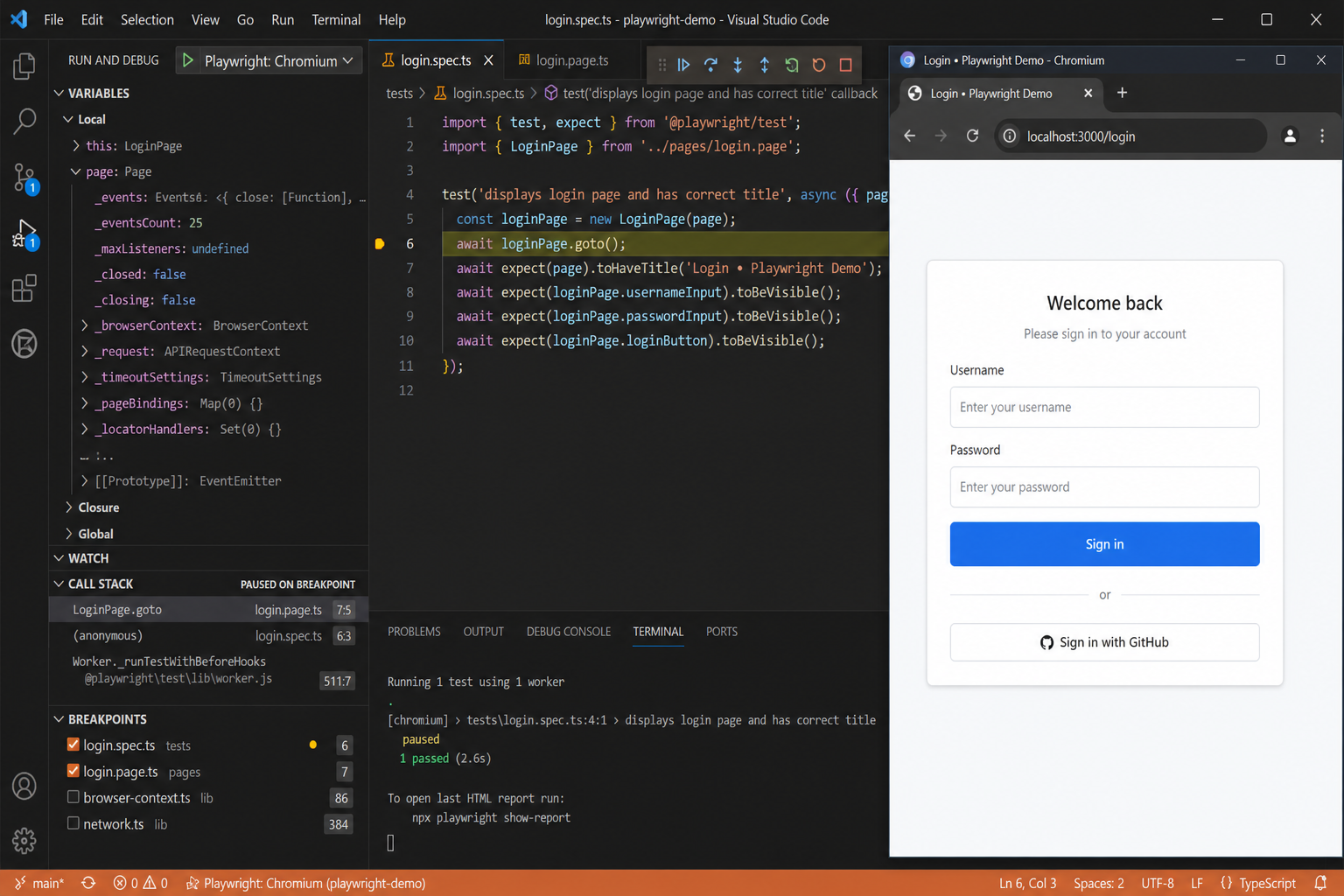Click Continue in debug toolbar

pos(683,65)
